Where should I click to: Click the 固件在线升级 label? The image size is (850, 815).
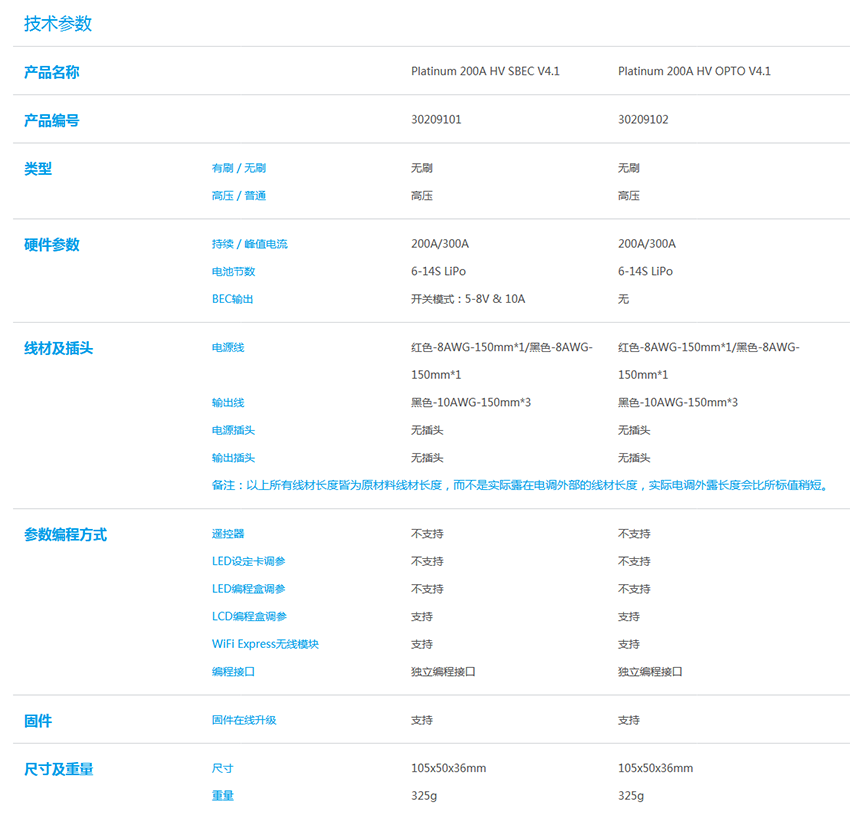[244, 720]
